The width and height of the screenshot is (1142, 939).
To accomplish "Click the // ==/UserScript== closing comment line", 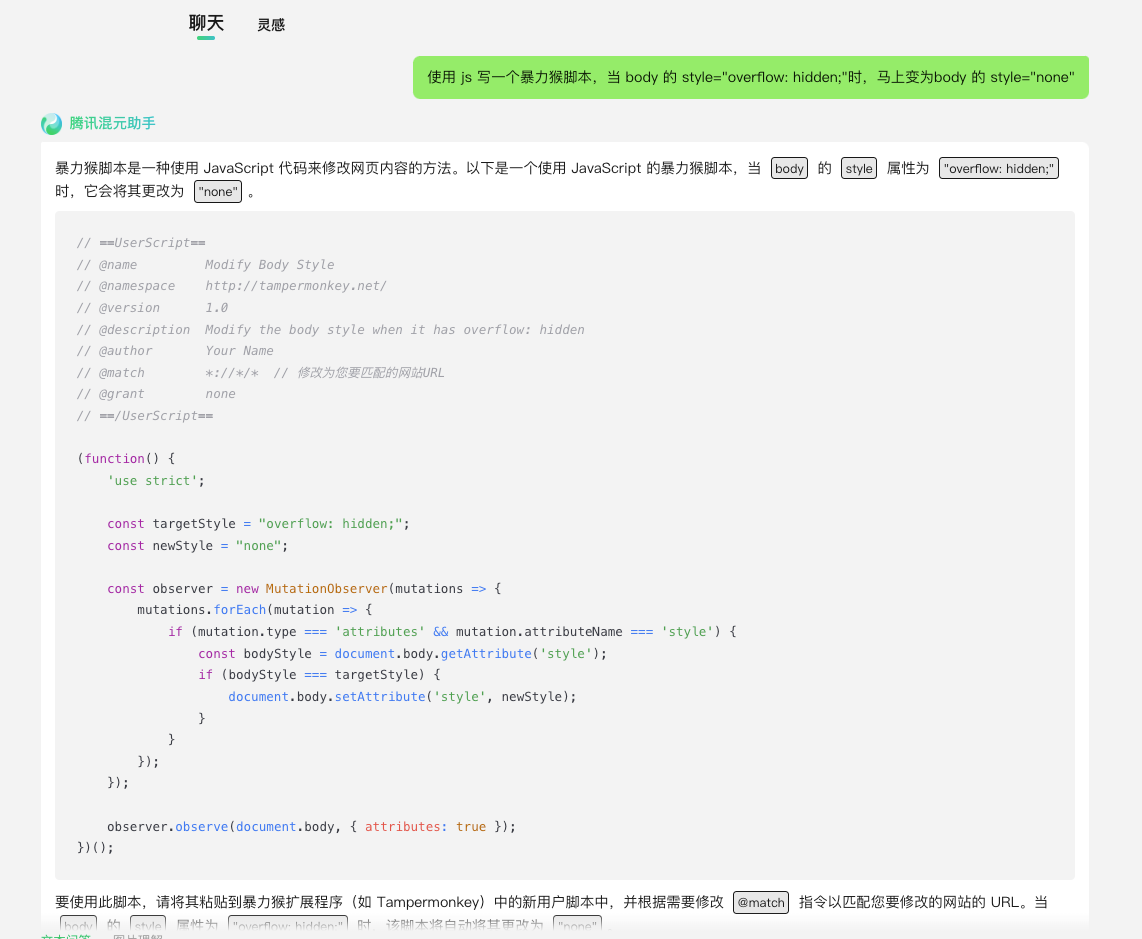I will (145, 415).
